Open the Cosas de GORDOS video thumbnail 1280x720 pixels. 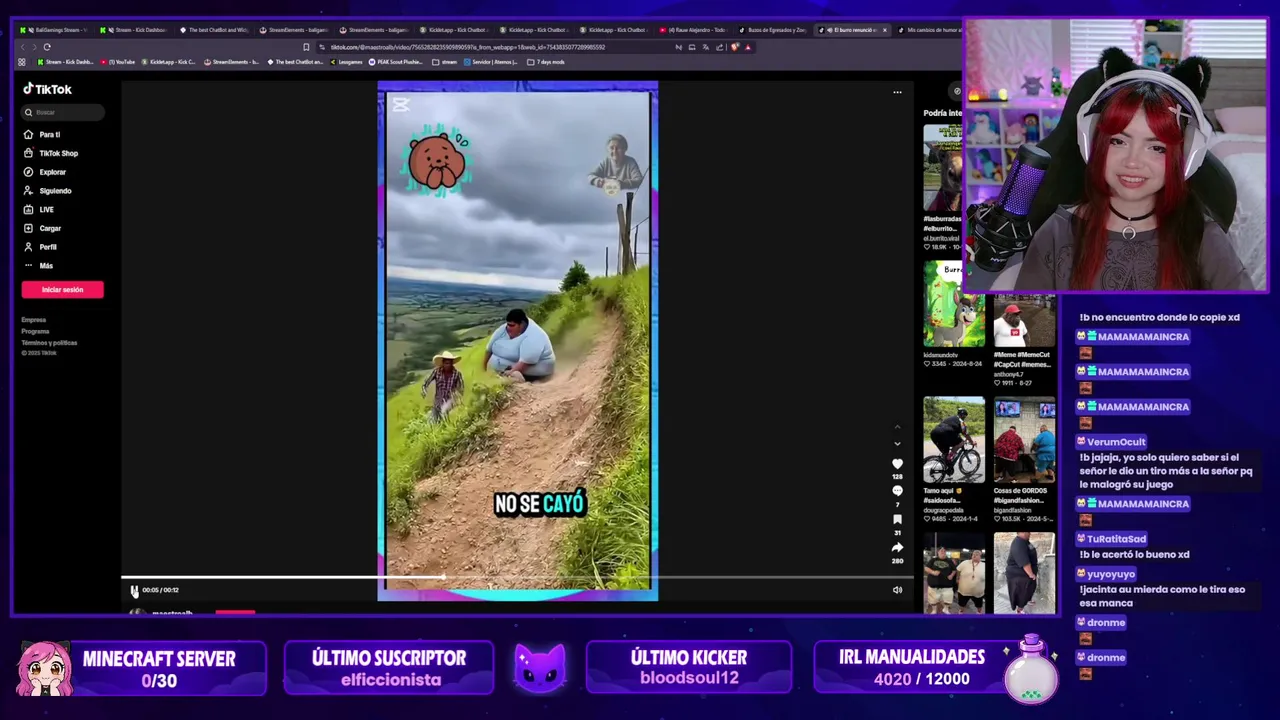click(1024, 440)
